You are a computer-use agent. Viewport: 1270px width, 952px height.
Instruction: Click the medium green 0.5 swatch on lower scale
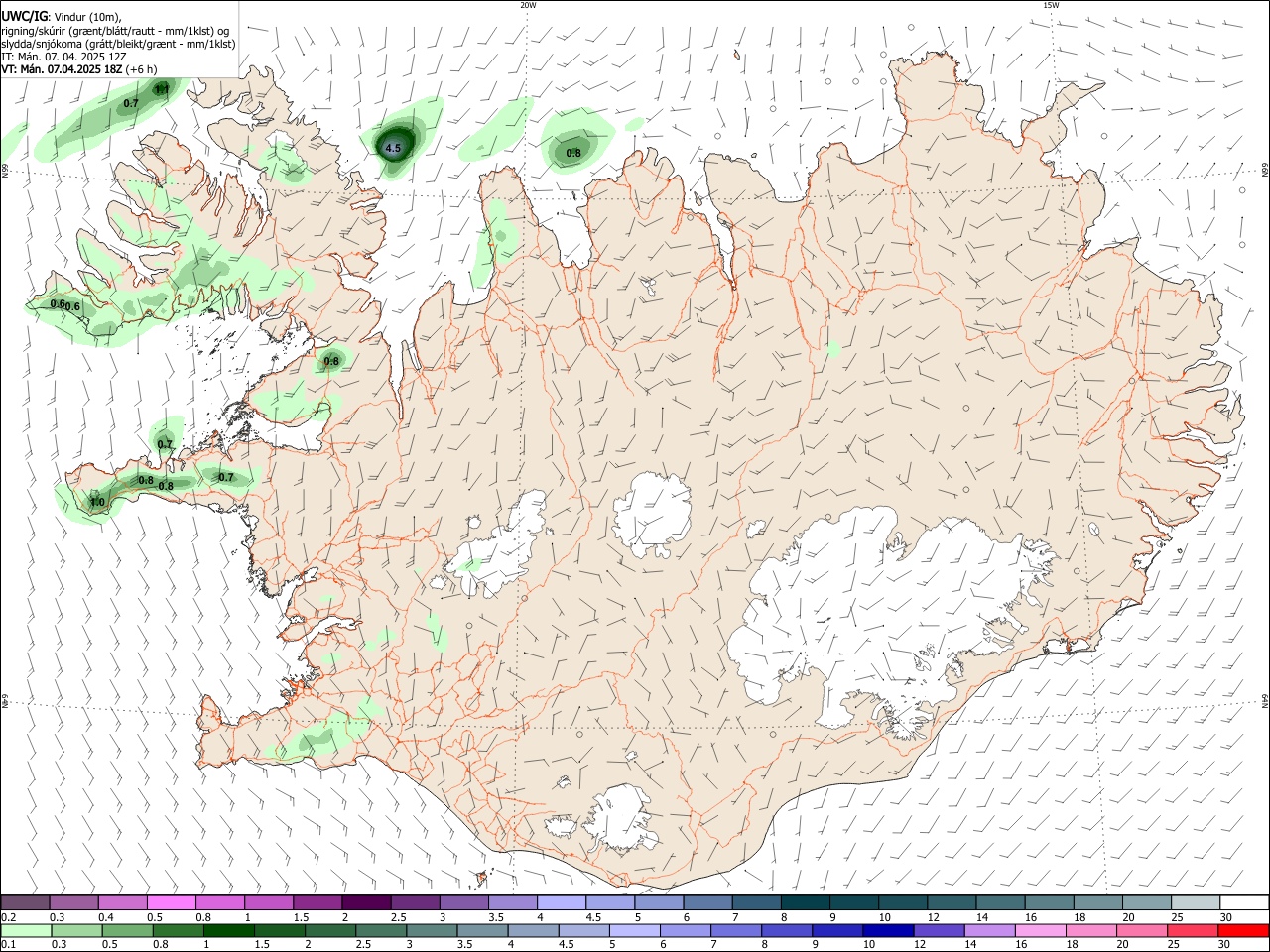128,930
